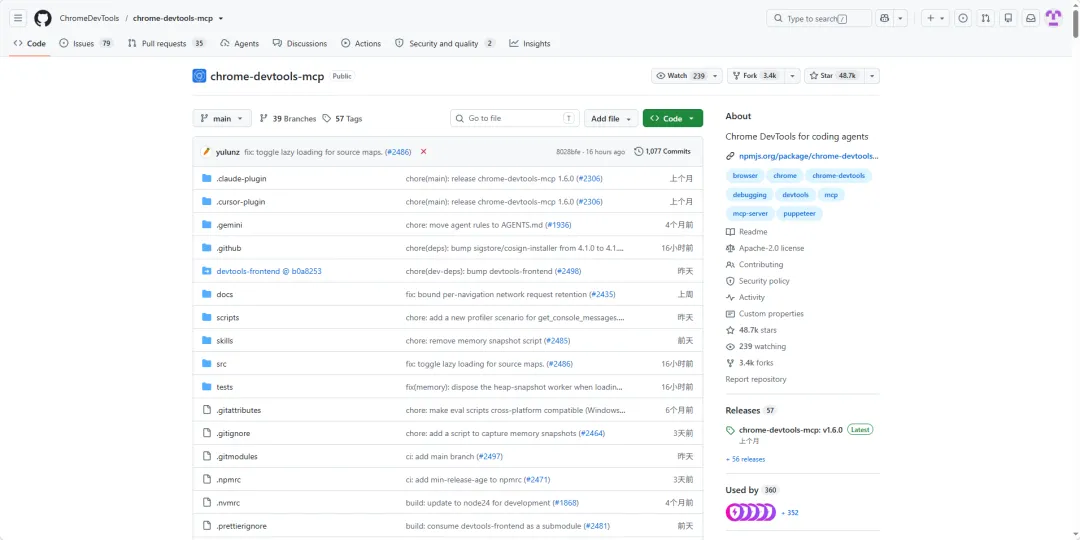View Security policy
This screenshot has width=1080, height=540.
pyautogui.click(x=758, y=281)
